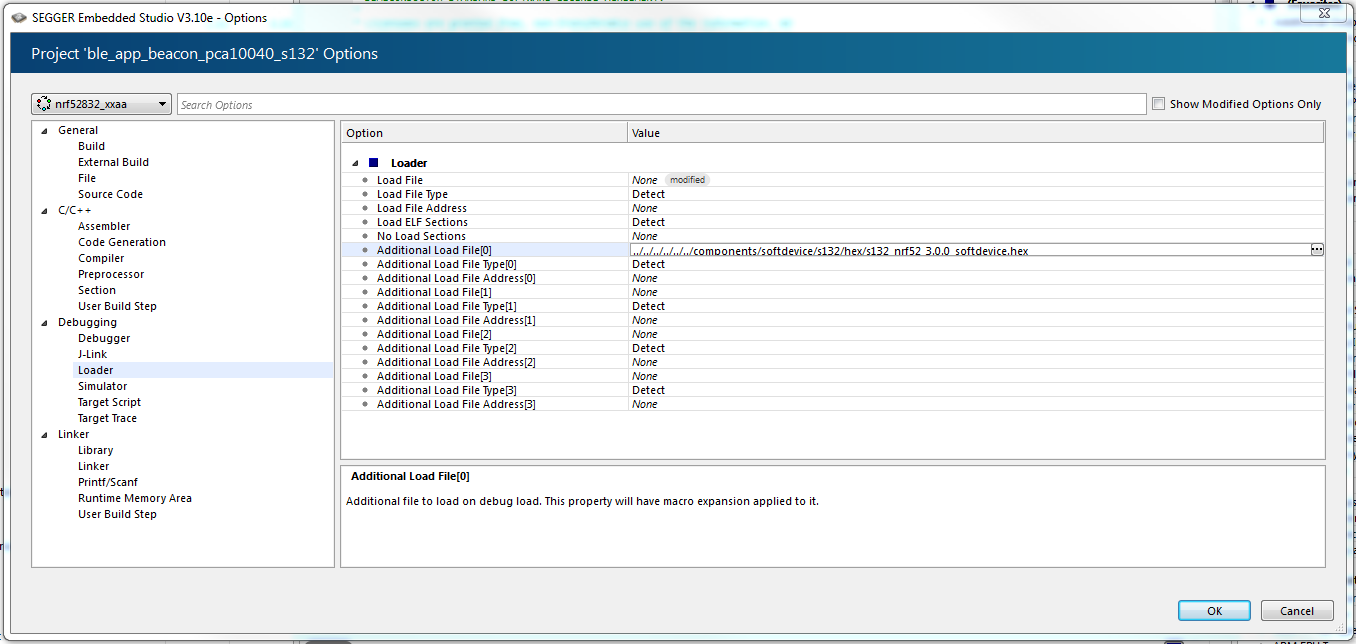The height and width of the screenshot is (644, 1356).
Task: Select Additional Load File[2] row
Action: coord(832,334)
